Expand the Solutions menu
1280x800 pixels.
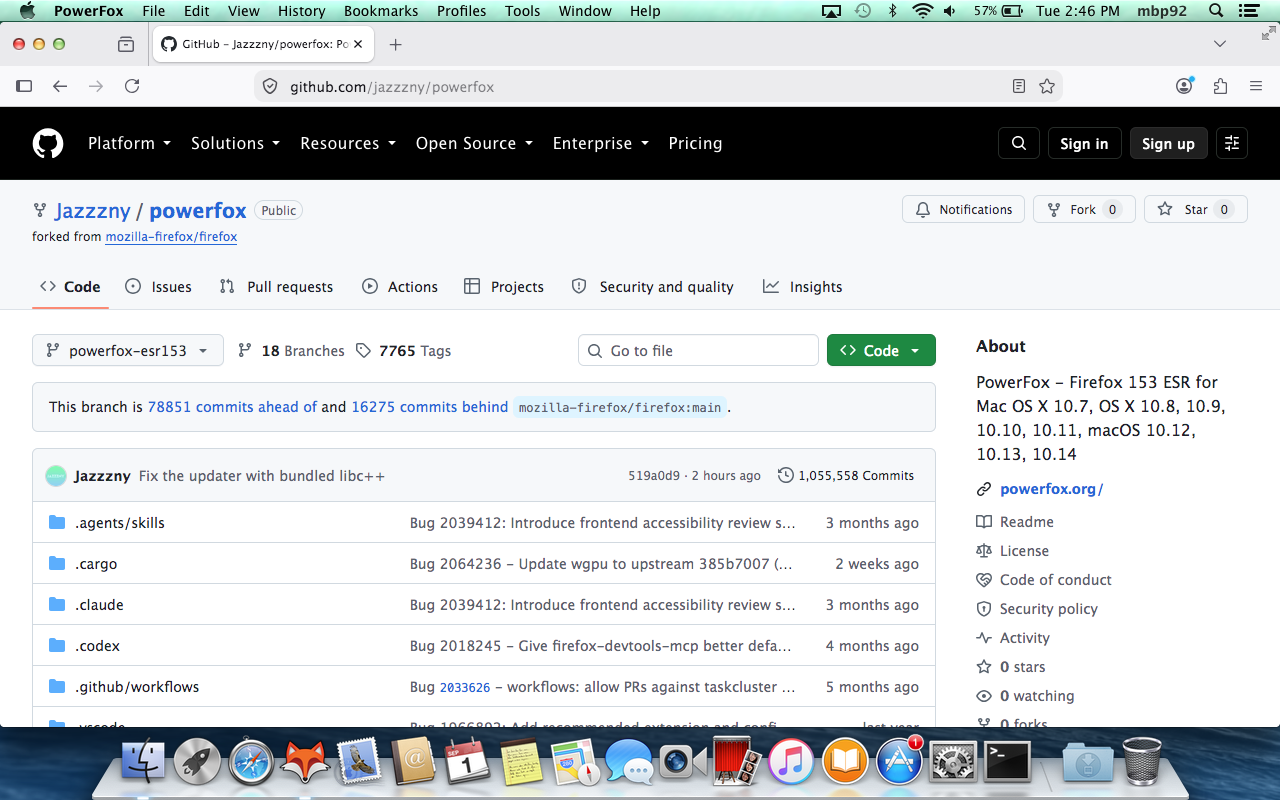tap(235, 143)
